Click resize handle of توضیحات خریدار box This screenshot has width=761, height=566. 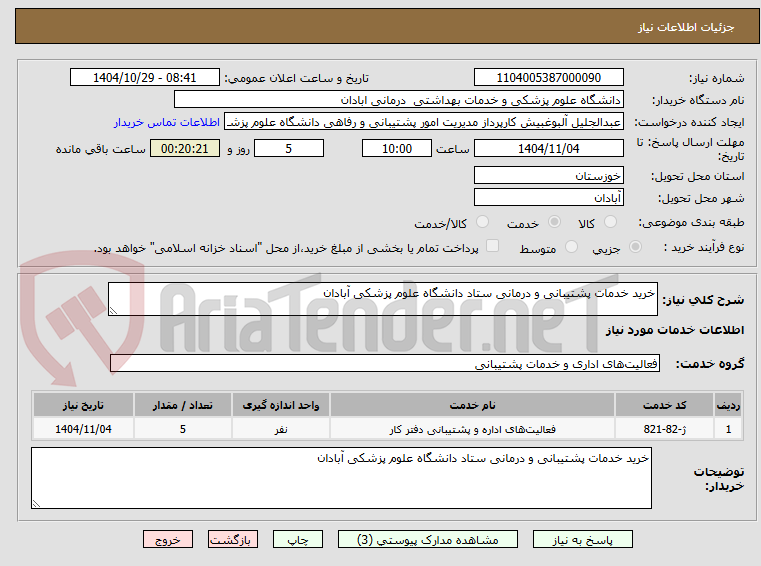[x=36, y=504]
